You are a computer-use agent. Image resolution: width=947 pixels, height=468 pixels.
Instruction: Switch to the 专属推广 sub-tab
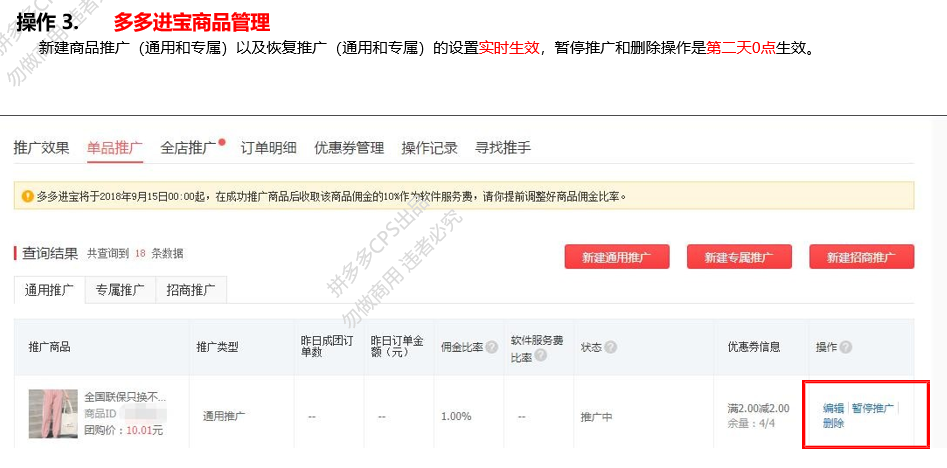coord(120,290)
